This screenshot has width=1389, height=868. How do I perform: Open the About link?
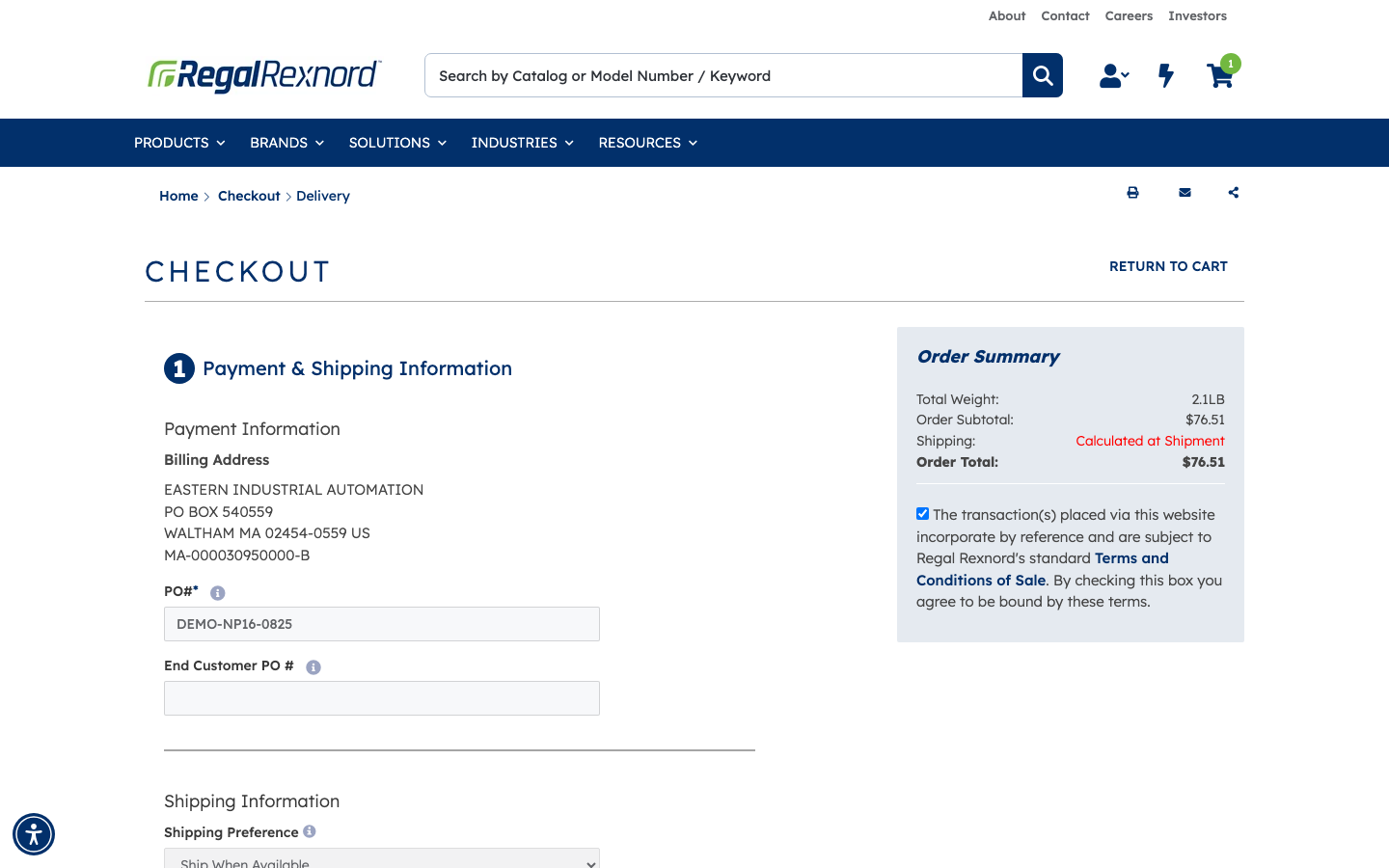click(1007, 16)
